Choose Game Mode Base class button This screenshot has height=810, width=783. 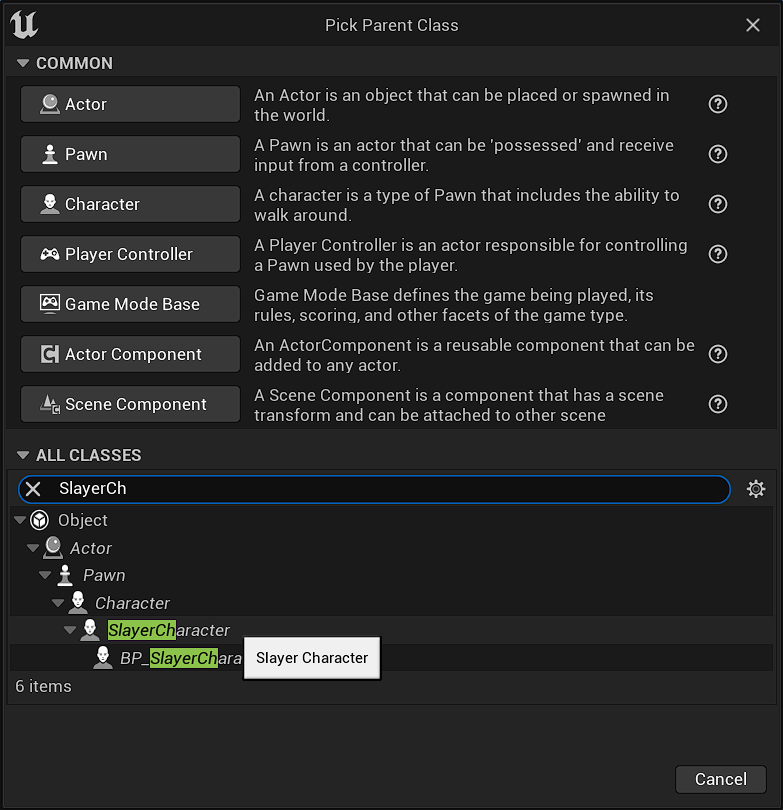coord(130,304)
